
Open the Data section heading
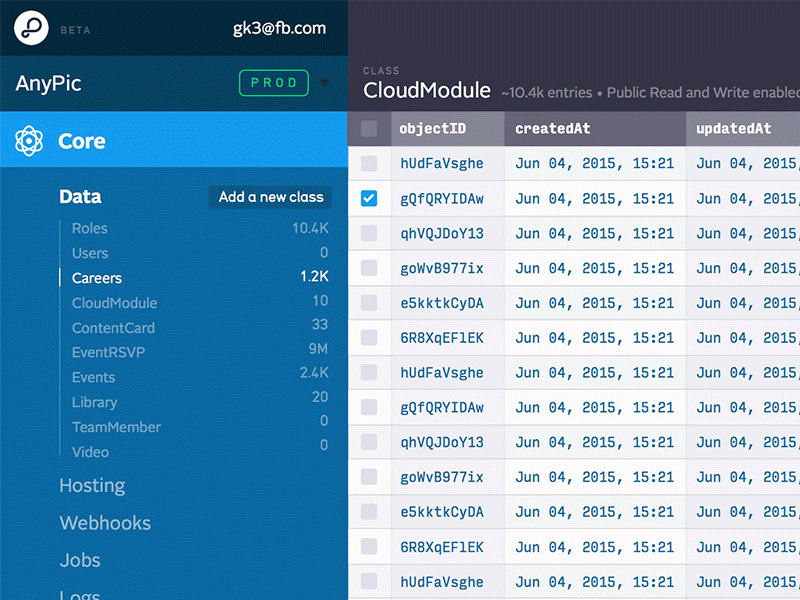pos(80,197)
